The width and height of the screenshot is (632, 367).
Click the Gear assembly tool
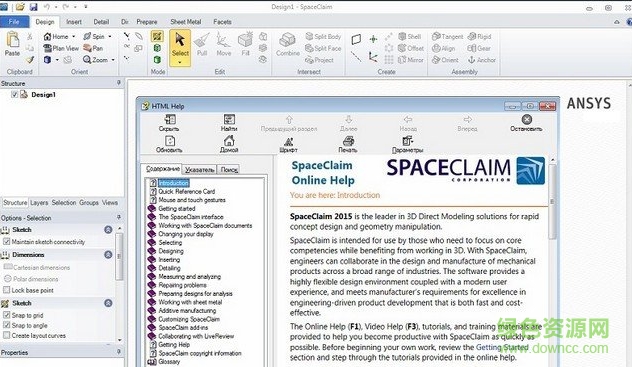pos(479,48)
